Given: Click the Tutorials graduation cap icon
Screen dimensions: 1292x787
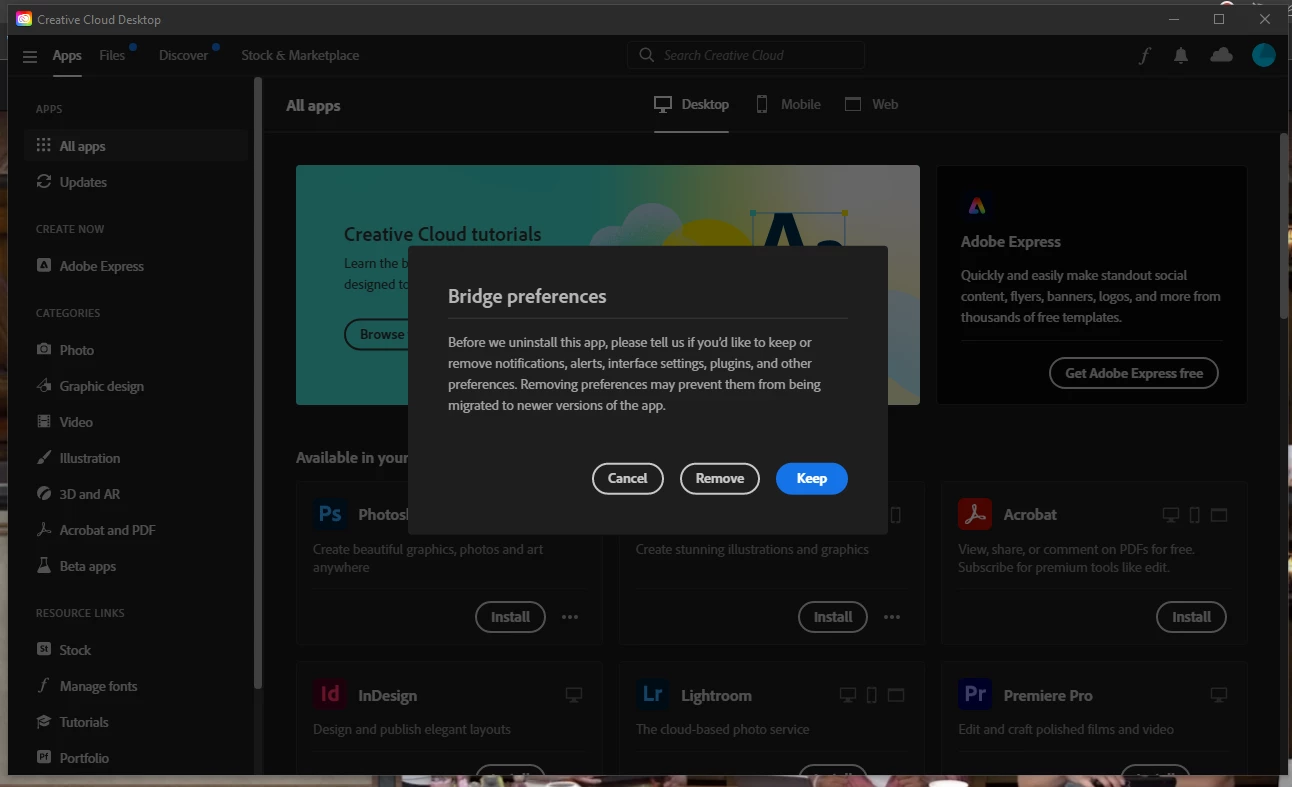Looking at the screenshot, I should (x=43, y=721).
